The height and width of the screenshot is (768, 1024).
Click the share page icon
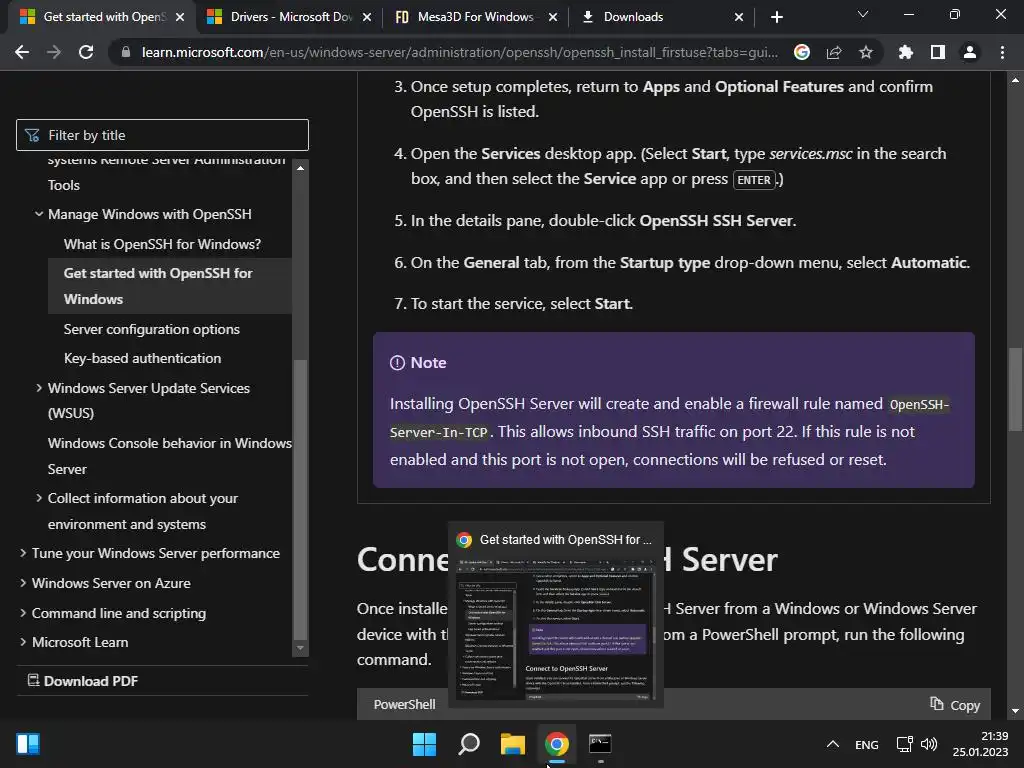(834, 52)
